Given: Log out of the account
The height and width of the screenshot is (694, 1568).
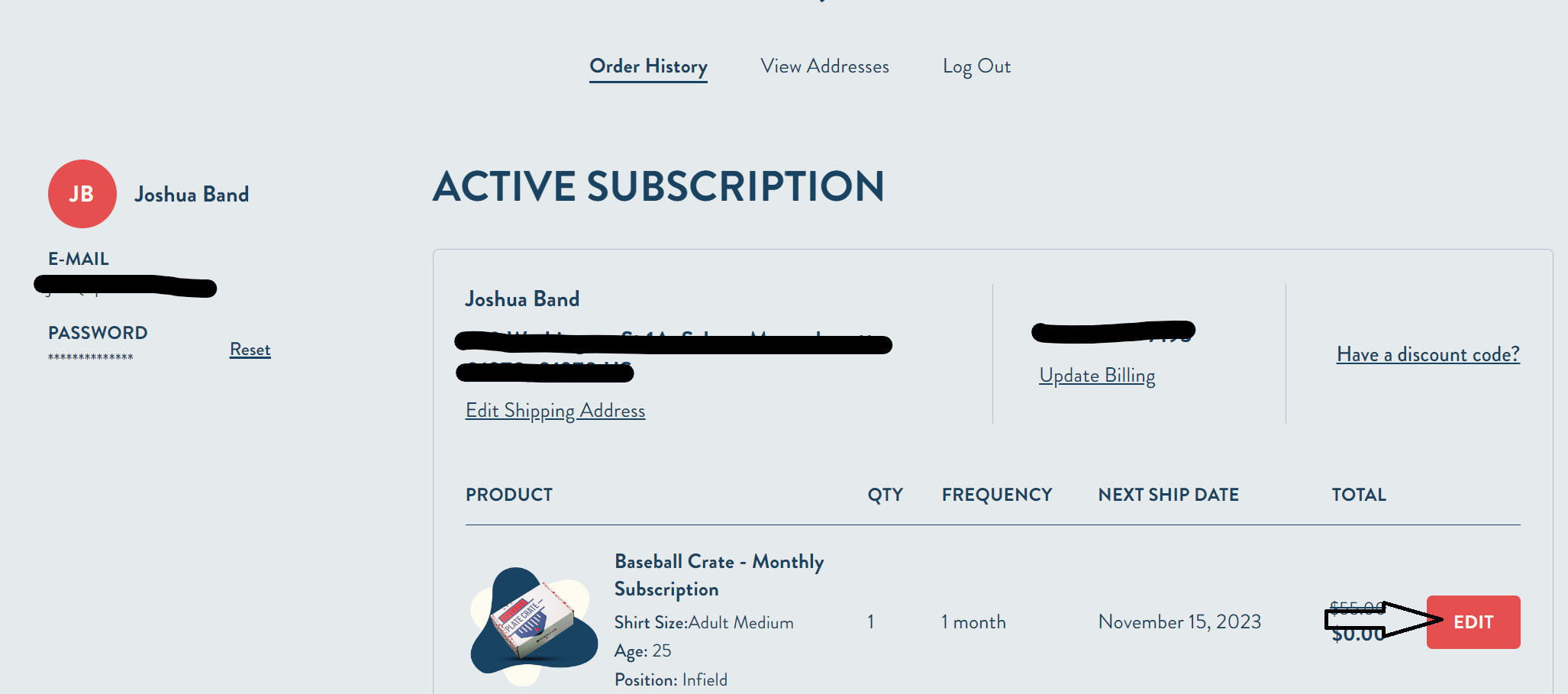Looking at the screenshot, I should click(976, 67).
